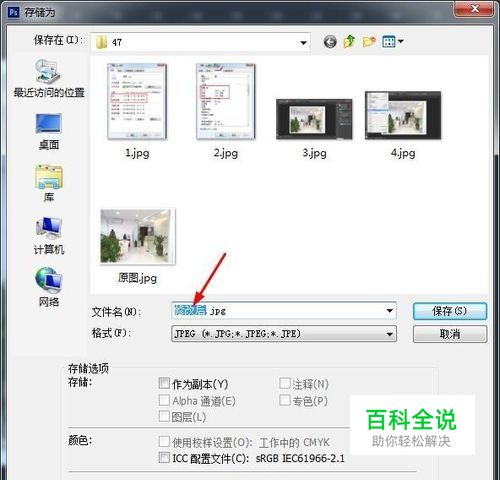Toggle the 注释(N) checkbox
500x480 pixels.
pyautogui.click(x=284, y=383)
